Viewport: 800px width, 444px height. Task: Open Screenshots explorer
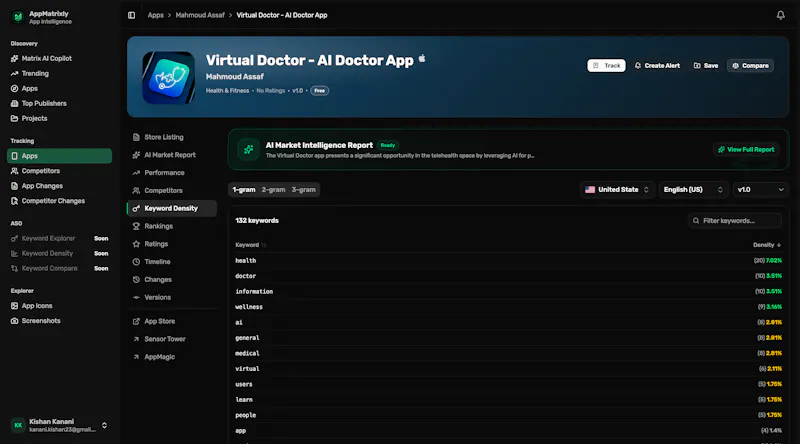point(41,321)
